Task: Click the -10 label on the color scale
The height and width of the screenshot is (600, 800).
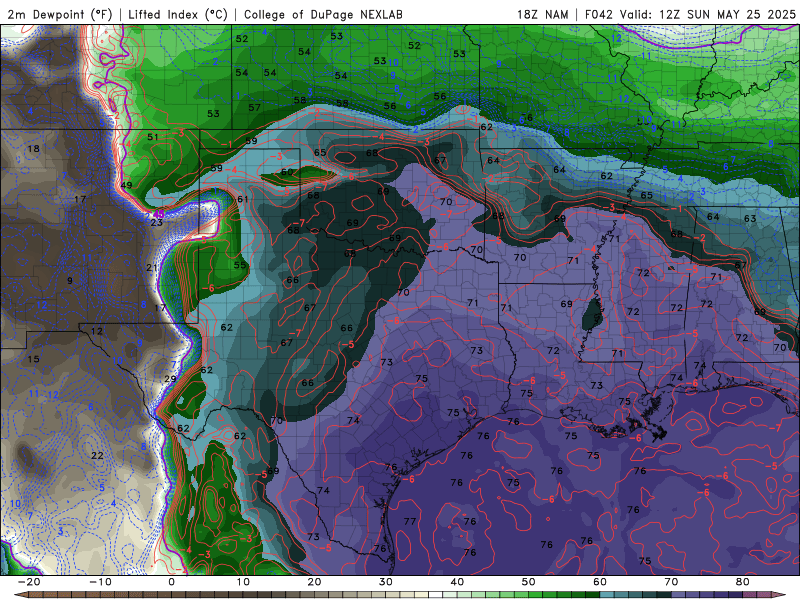Action: [100, 582]
